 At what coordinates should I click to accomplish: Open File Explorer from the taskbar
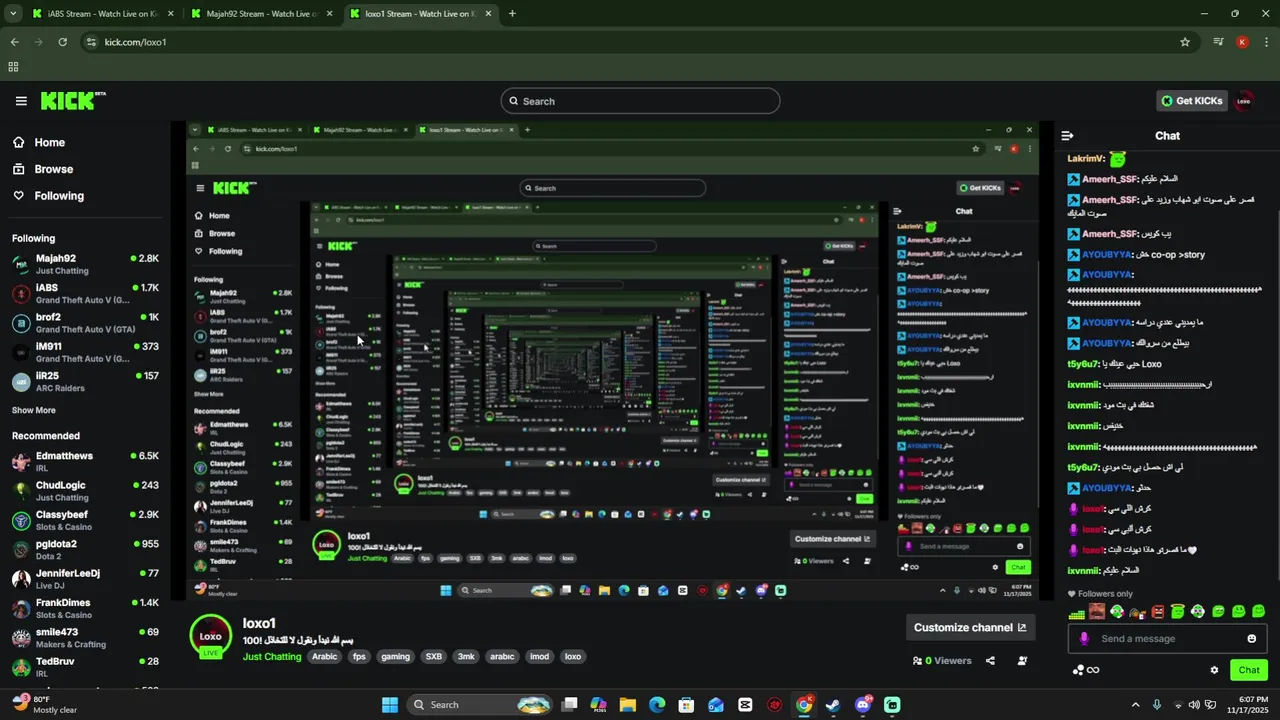coord(627,705)
